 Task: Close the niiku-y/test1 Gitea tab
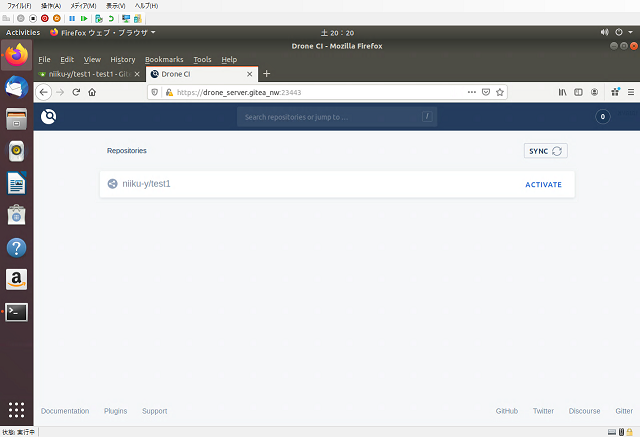click(x=137, y=74)
